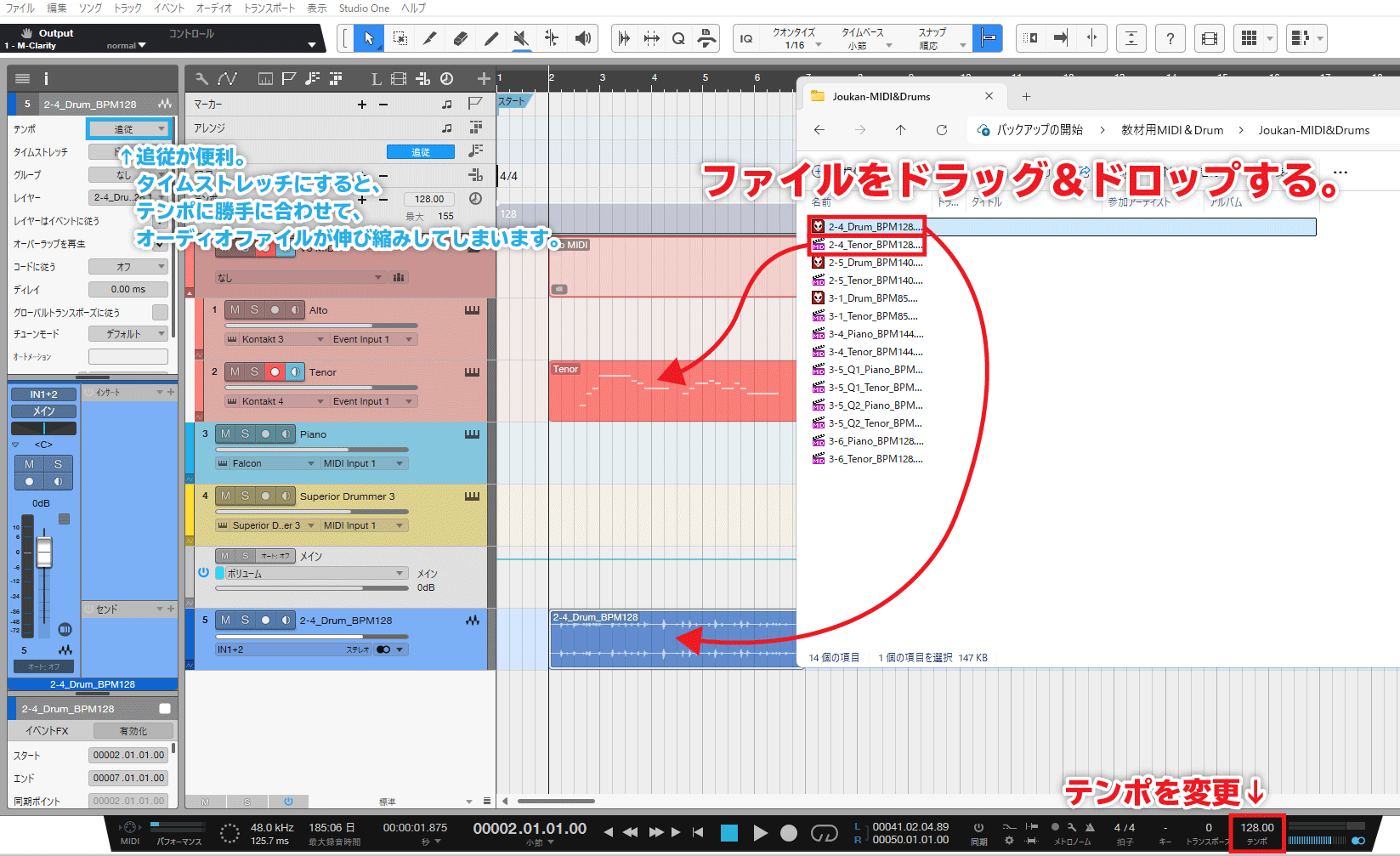Mute the Superior Drummer 3 track
The height and width of the screenshot is (856, 1400).
[x=225, y=496]
